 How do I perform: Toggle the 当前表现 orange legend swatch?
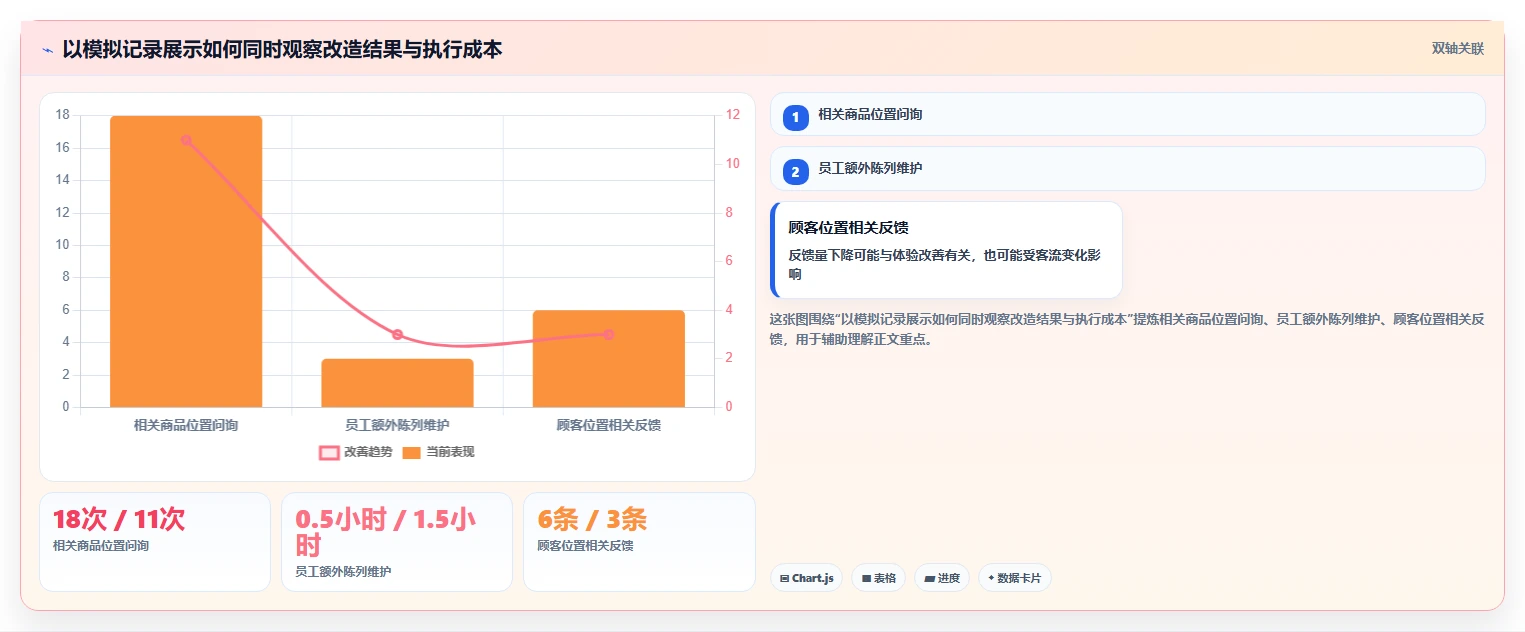(x=411, y=452)
